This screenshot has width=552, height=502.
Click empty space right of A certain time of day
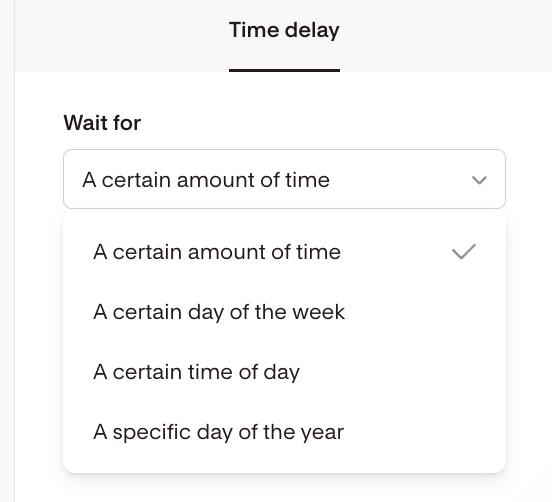pyautogui.click(x=401, y=372)
